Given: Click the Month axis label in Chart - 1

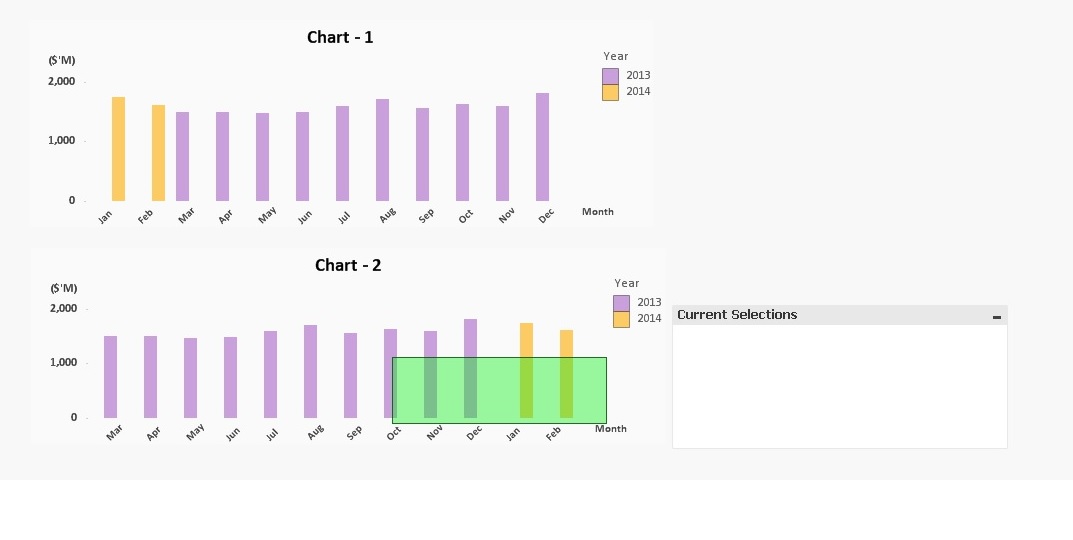Looking at the screenshot, I should click(598, 212).
